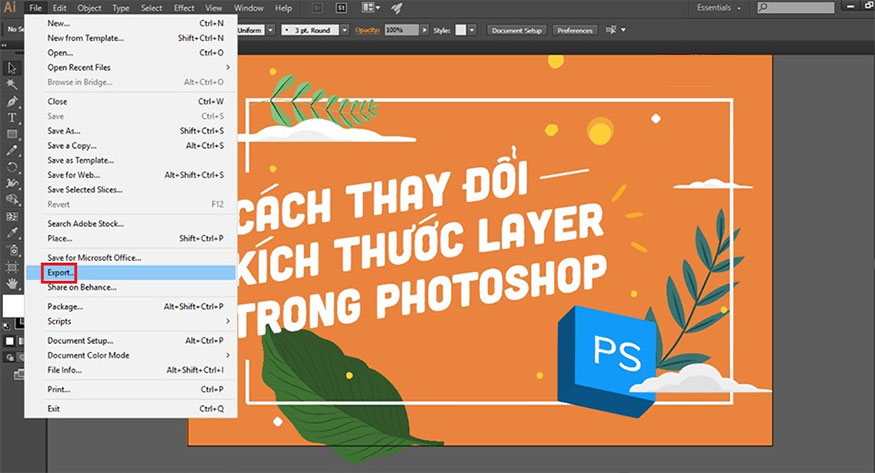
Task: Select the Hand tool
Action: [x=12, y=283]
